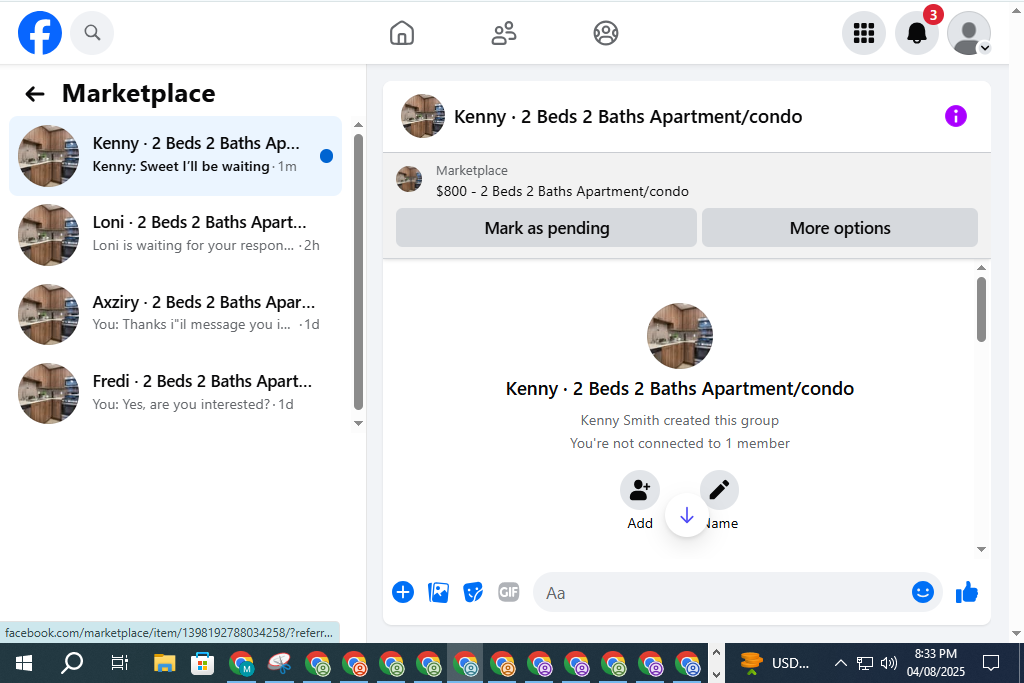
Task: Show hidden system tray icons chevron
Action: coord(840,663)
